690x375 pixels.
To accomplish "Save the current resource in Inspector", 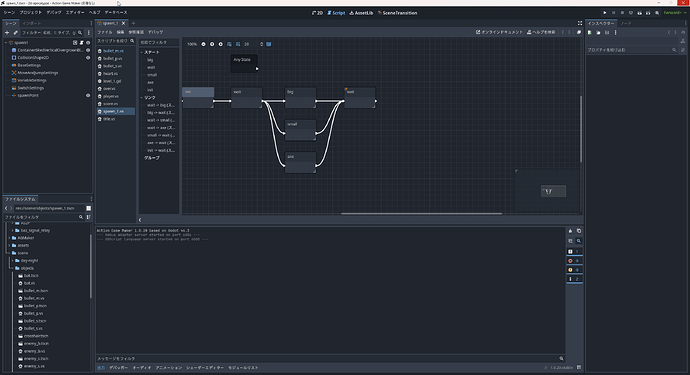I will click(x=607, y=33).
